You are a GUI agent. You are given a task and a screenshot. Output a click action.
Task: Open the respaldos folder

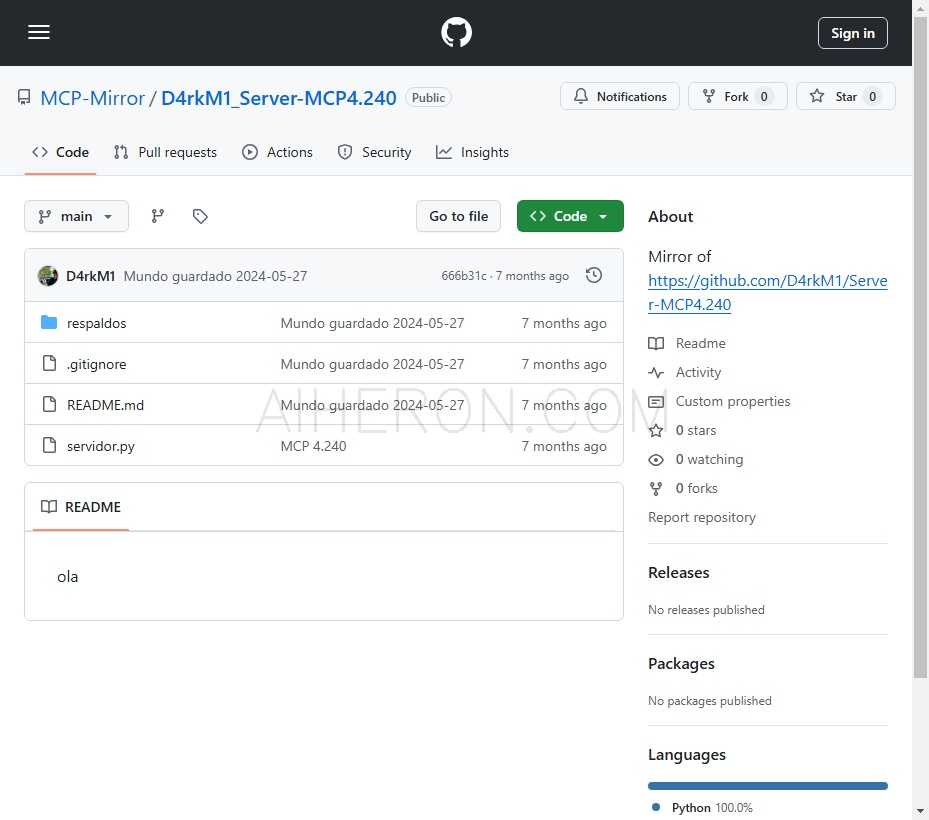97,323
